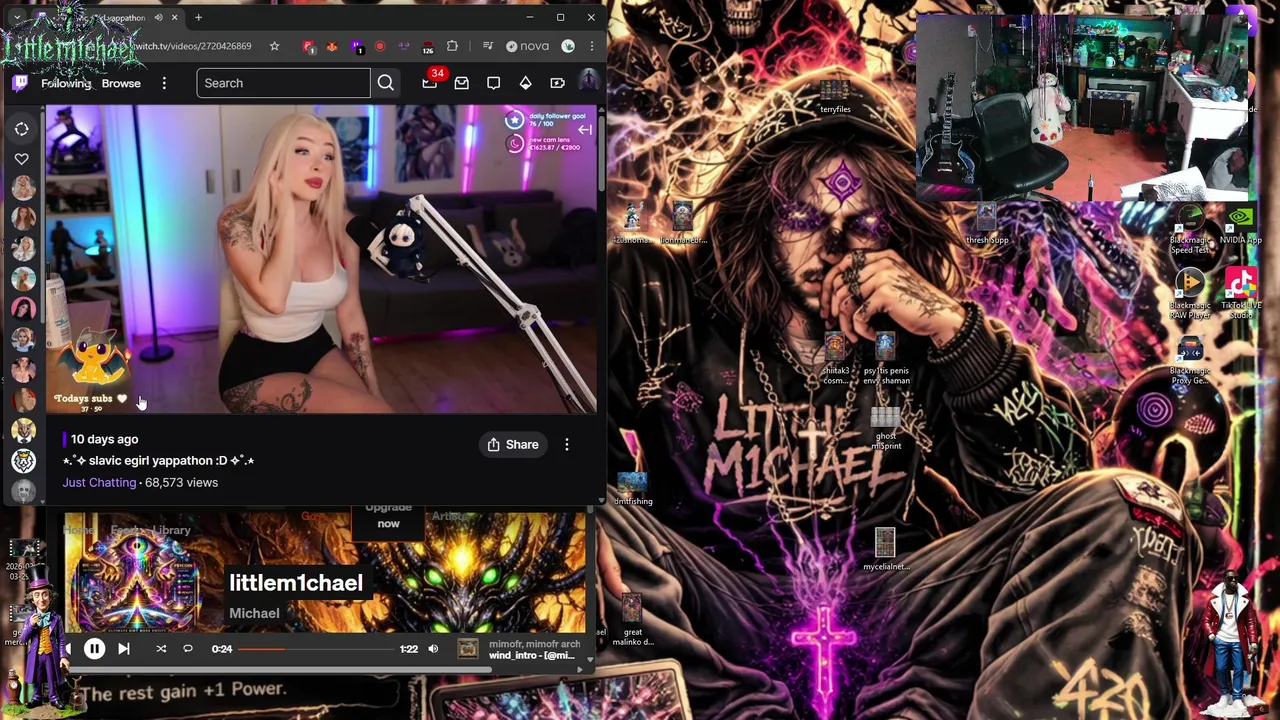Image resolution: width=1280 pixels, height=720 pixels.
Task: Go to Twitch Following tab
Action: click(x=66, y=83)
